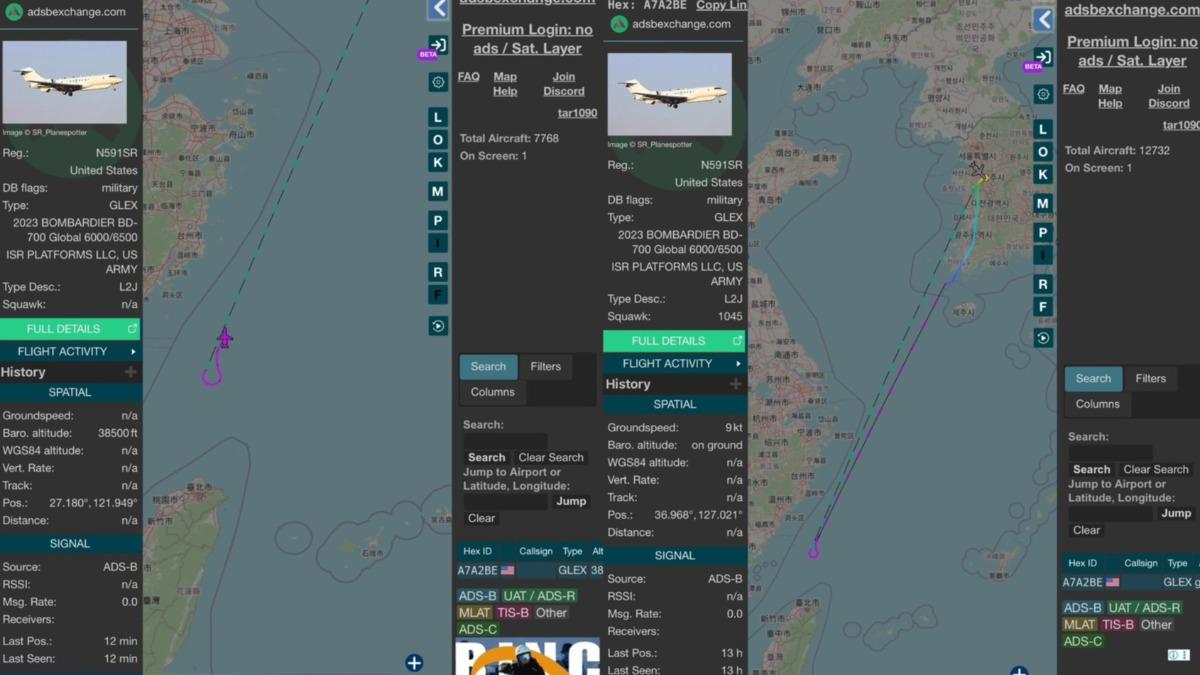Click Copy Link next to Hex A7A2BE
This screenshot has height=675, width=1200.
pyautogui.click(x=721, y=5)
